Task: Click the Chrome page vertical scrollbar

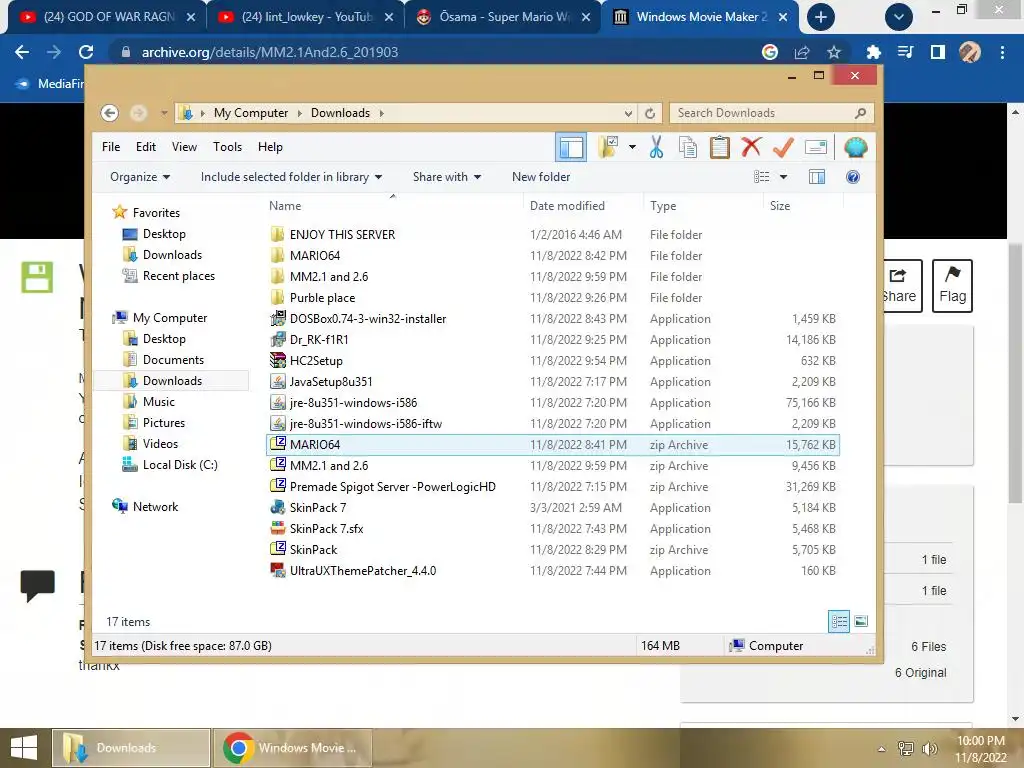Action: tap(1016, 374)
